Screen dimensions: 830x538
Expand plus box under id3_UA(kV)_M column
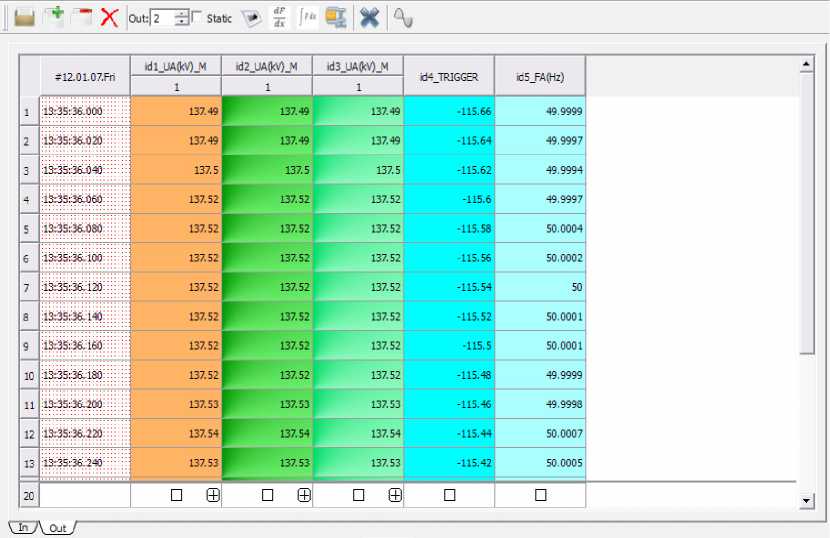(395, 495)
